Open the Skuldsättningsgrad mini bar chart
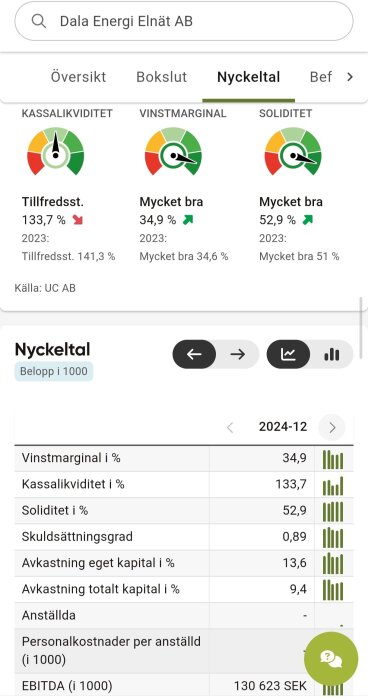 click(333, 537)
